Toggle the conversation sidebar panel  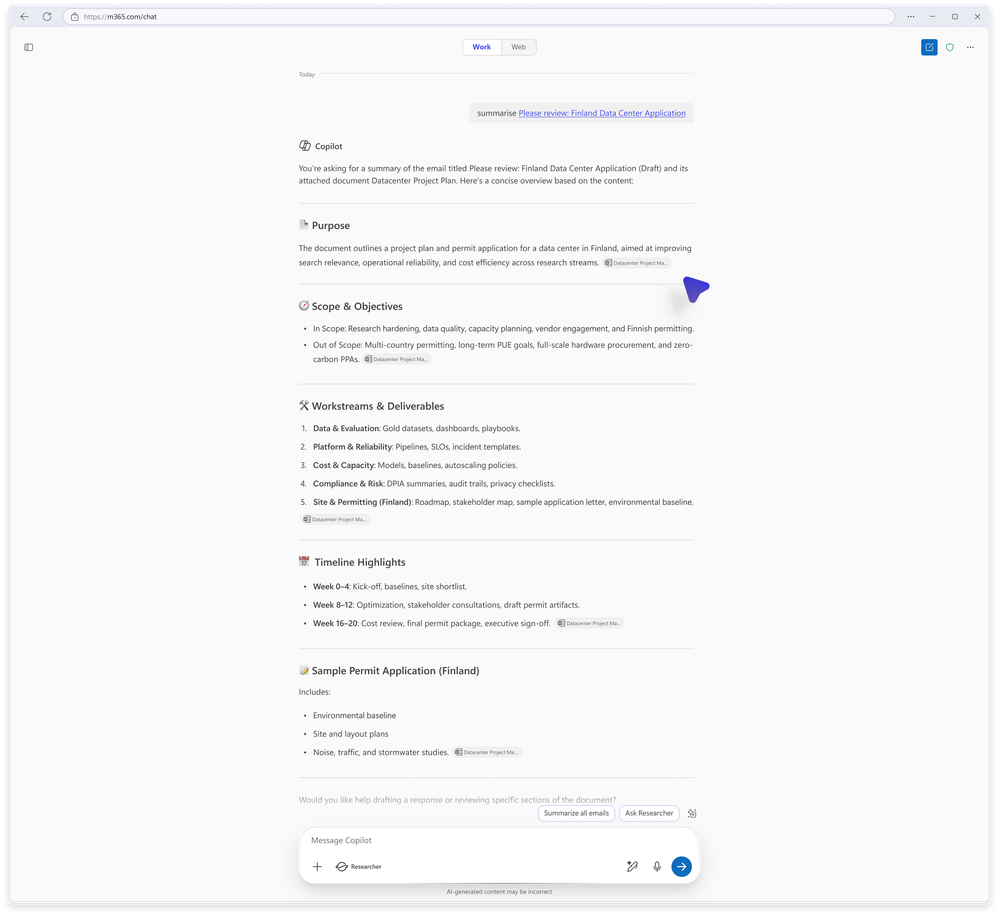(x=29, y=47)
